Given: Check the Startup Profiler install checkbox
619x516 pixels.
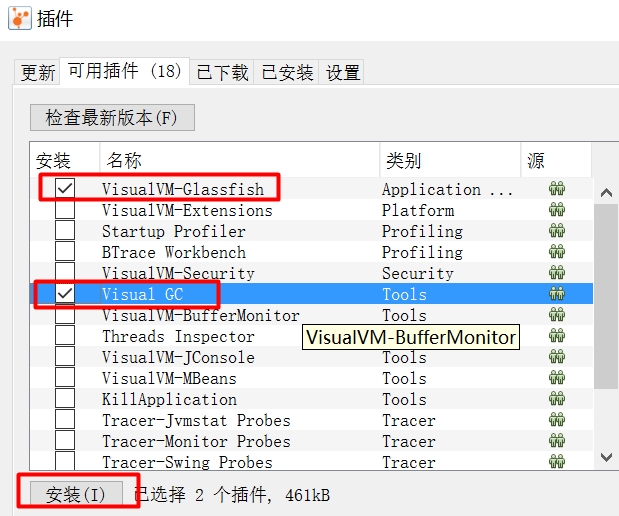Looking at the screenshot, I should click(x=65, y=230).
